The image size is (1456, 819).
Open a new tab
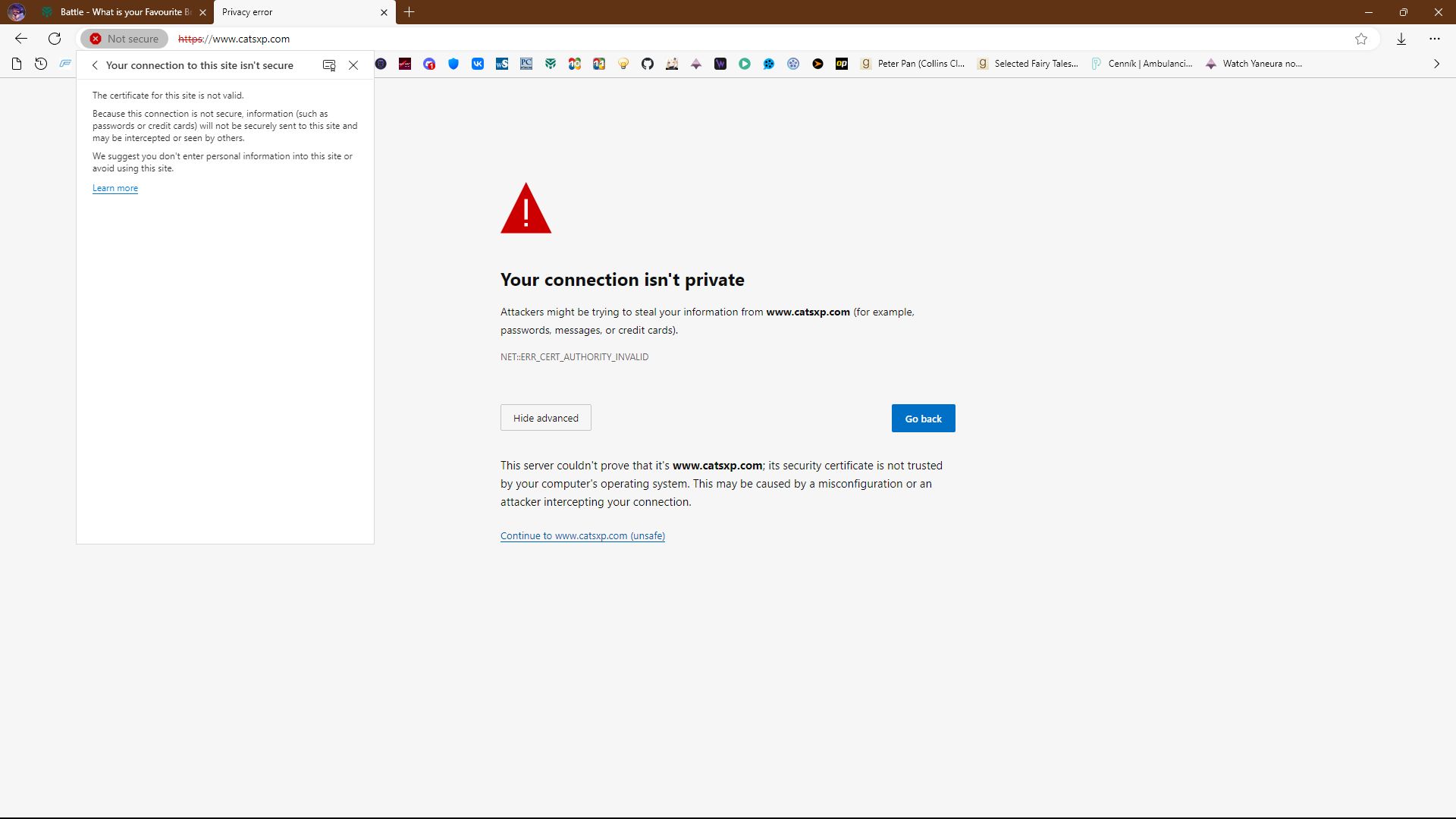coord(409,12)
